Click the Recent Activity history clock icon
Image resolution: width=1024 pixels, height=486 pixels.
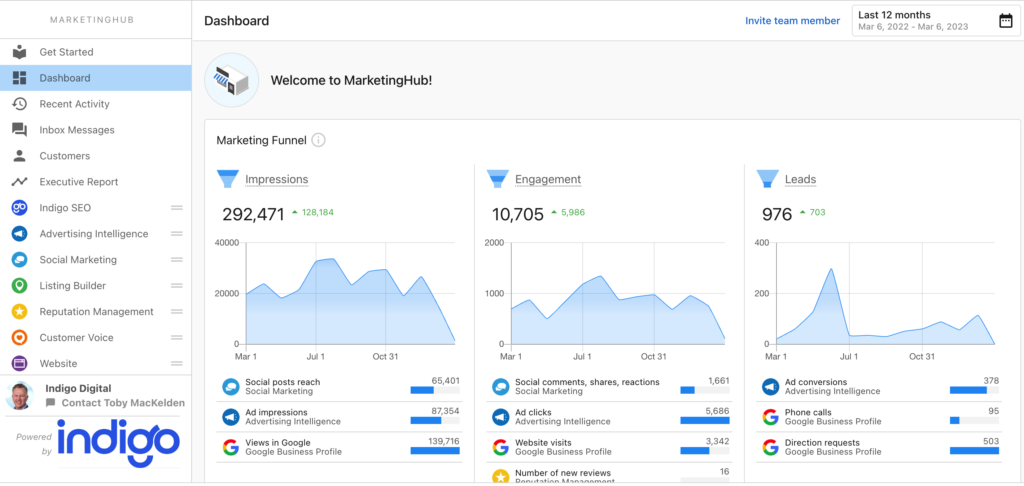point(20,104)
